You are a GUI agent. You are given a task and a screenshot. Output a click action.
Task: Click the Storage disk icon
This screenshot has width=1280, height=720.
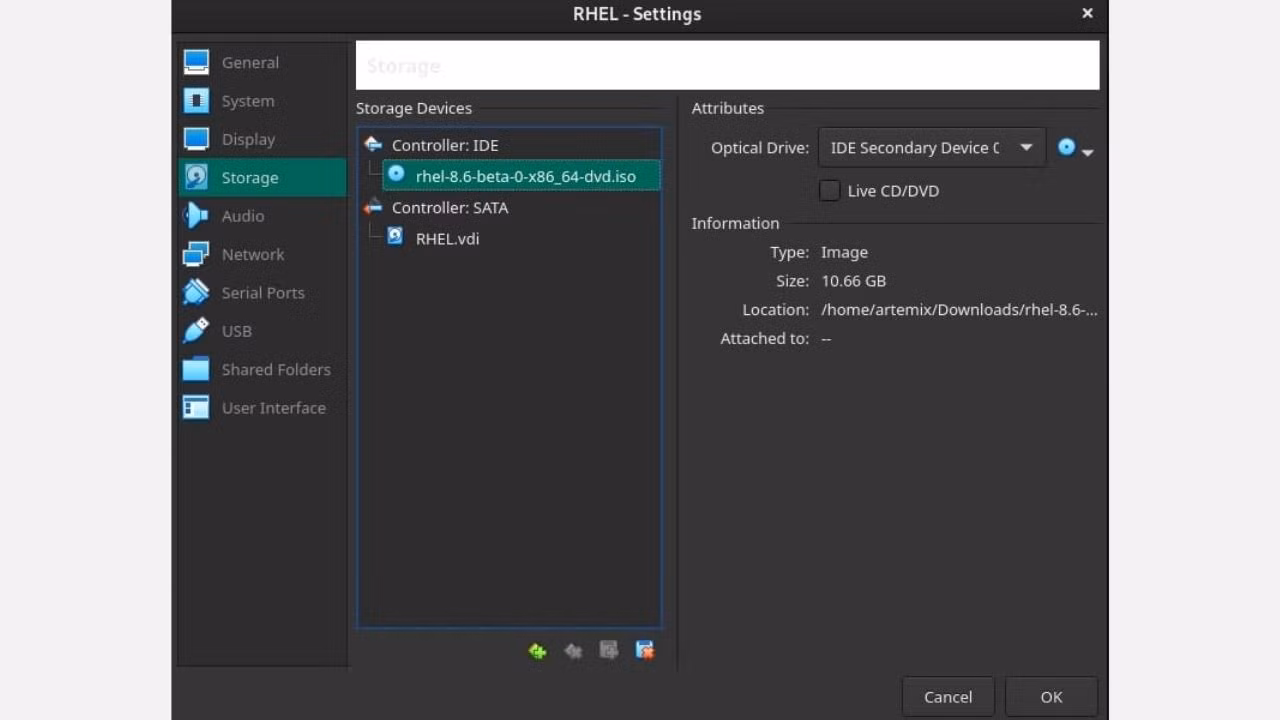pos(196,178)
